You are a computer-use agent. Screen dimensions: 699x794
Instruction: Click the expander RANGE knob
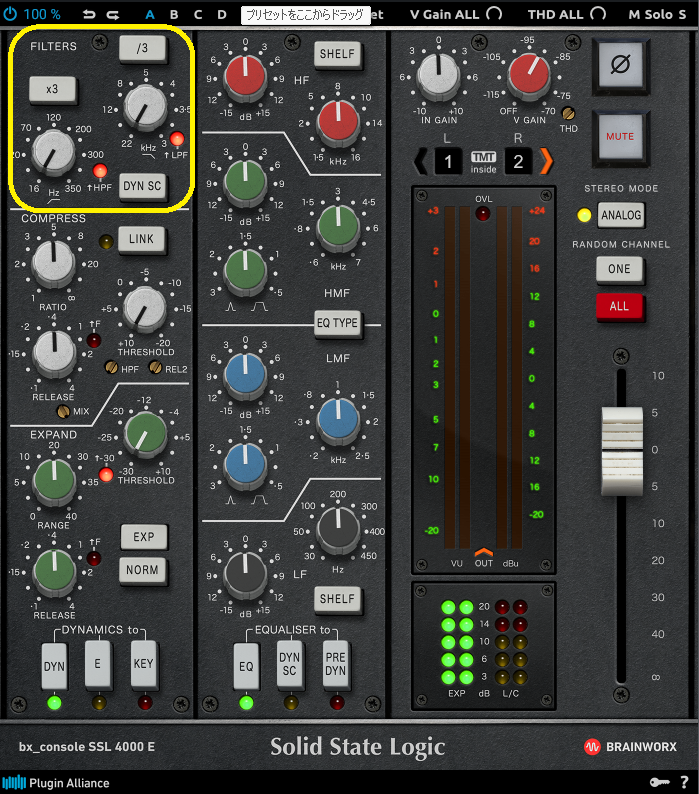pyautogui.click(x=54, y=482)
